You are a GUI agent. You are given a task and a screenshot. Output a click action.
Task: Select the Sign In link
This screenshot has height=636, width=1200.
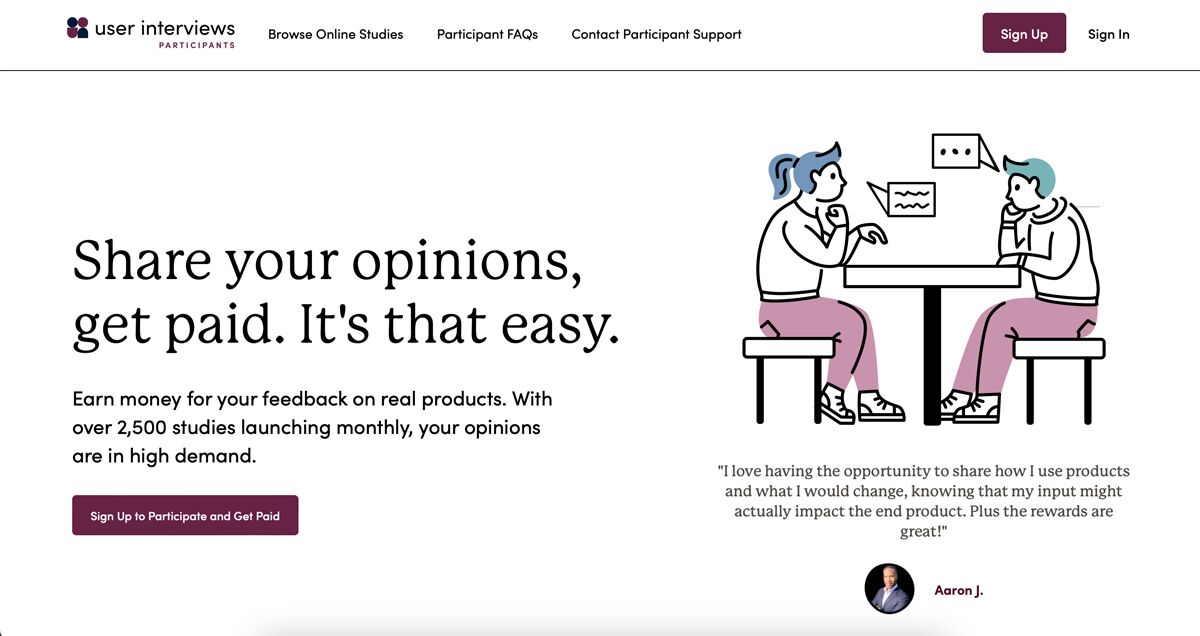click(1108, 34)
